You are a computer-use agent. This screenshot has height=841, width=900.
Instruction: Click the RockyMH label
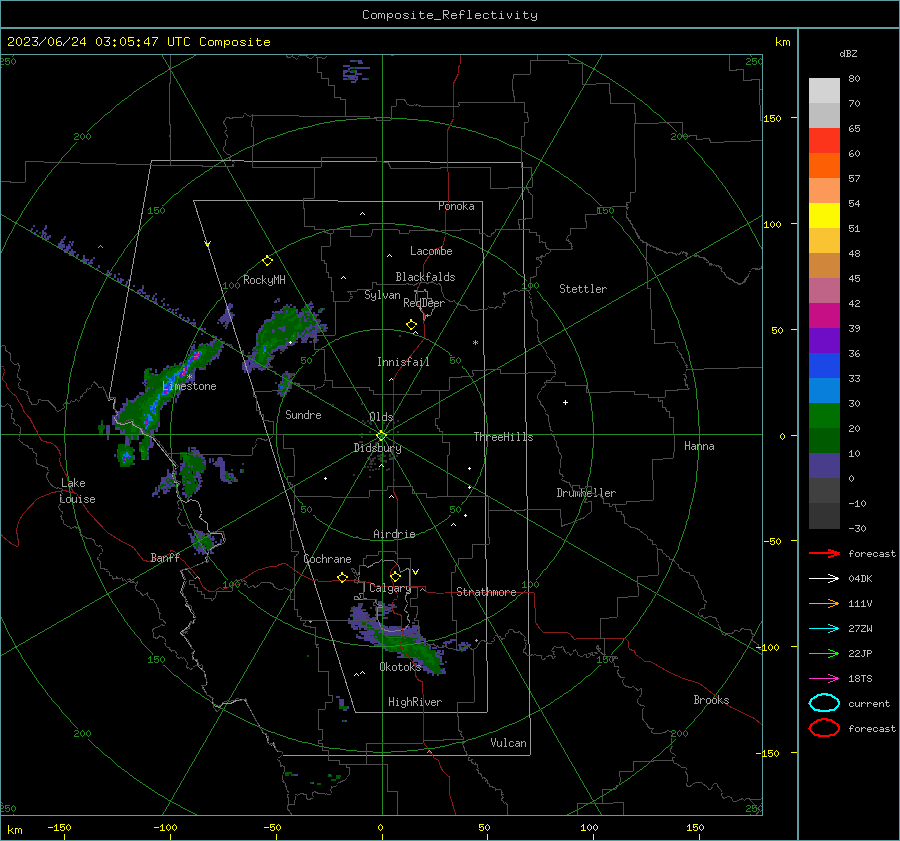tap(264, 280)
